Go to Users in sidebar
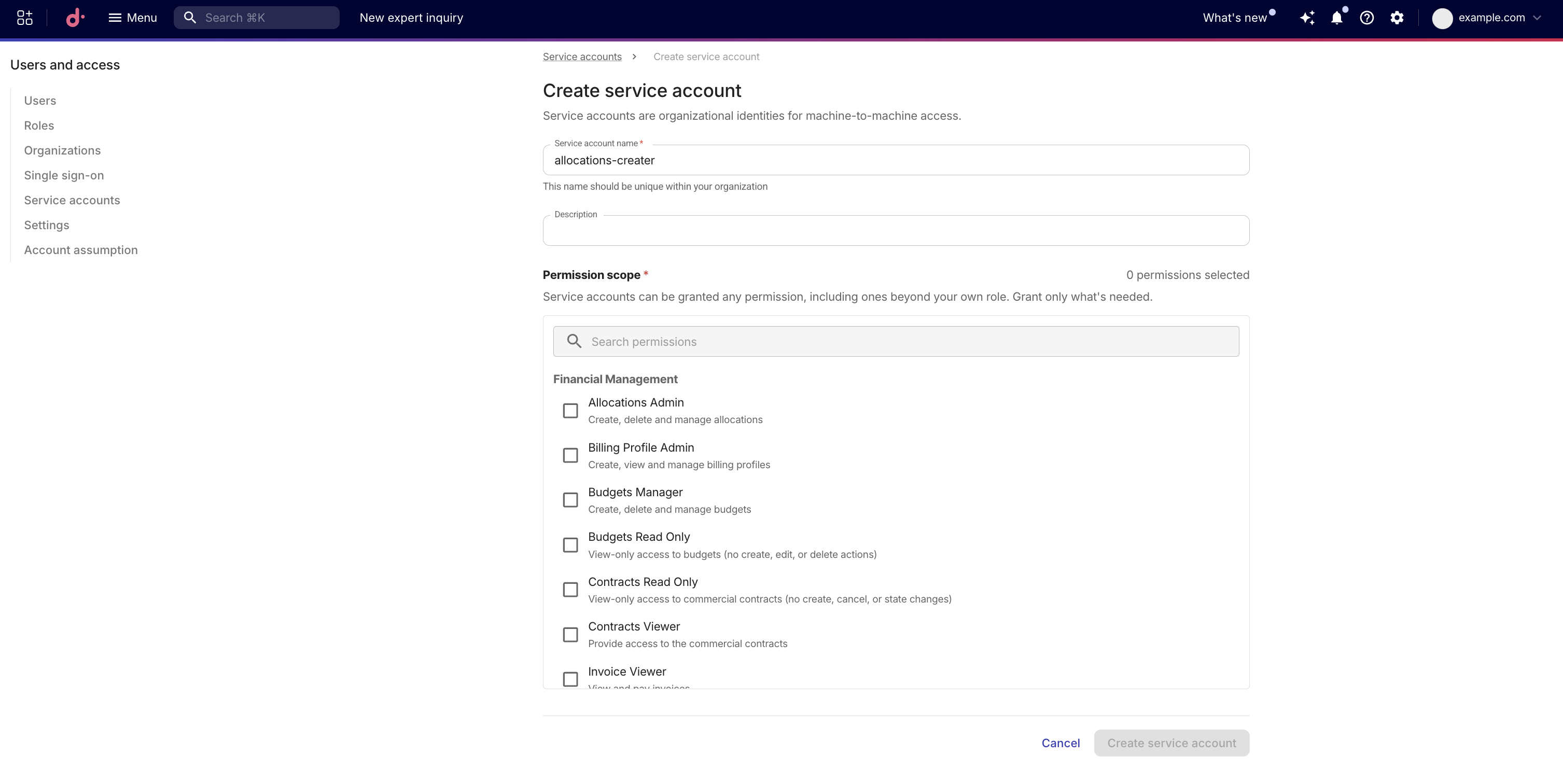This screenshot has height=784, width=1563. click(x=40, y=101)
